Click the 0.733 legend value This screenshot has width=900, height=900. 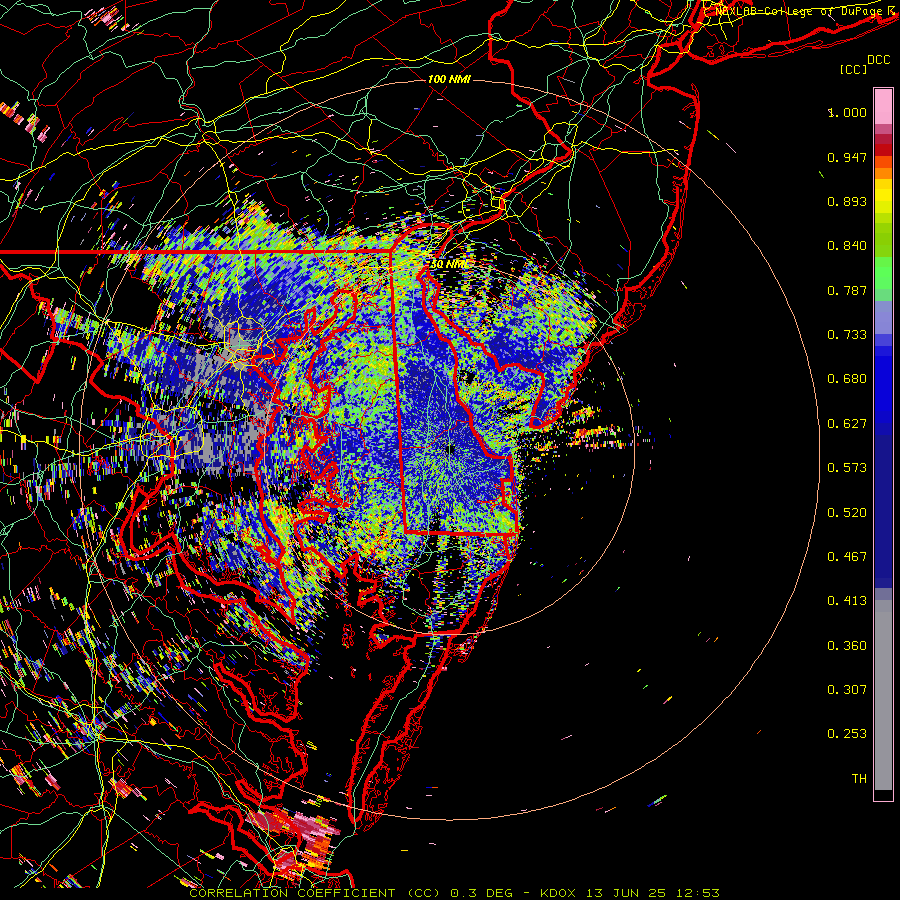click(x=847, y=335)
